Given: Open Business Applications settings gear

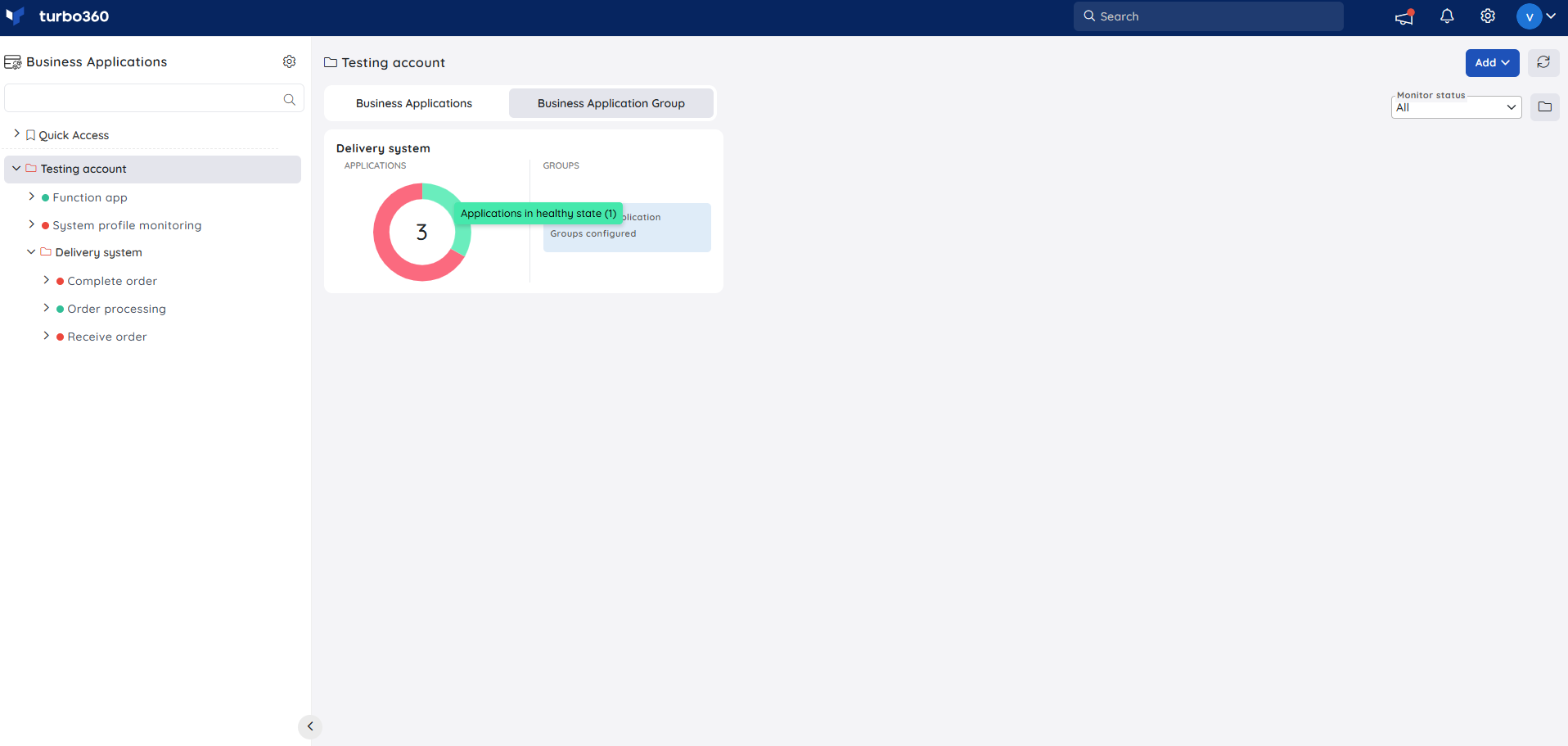Looking at the screenshot, I should coord(289,61).
